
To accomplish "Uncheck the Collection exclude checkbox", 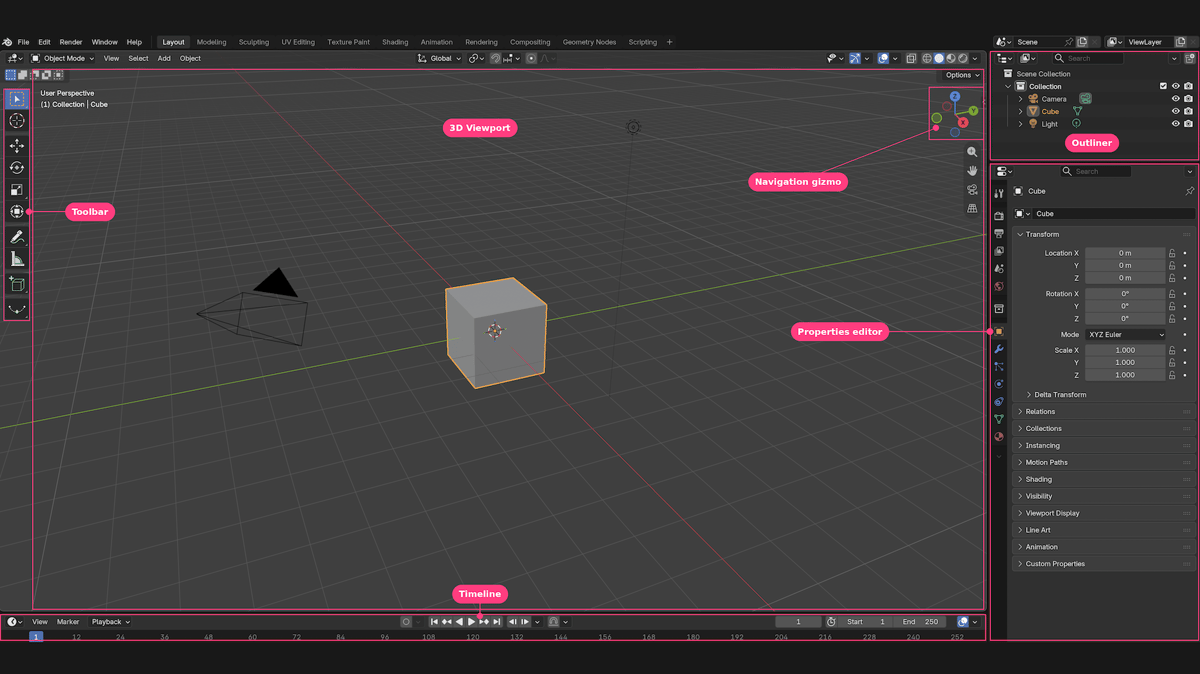I will [x=1163, y=86].
